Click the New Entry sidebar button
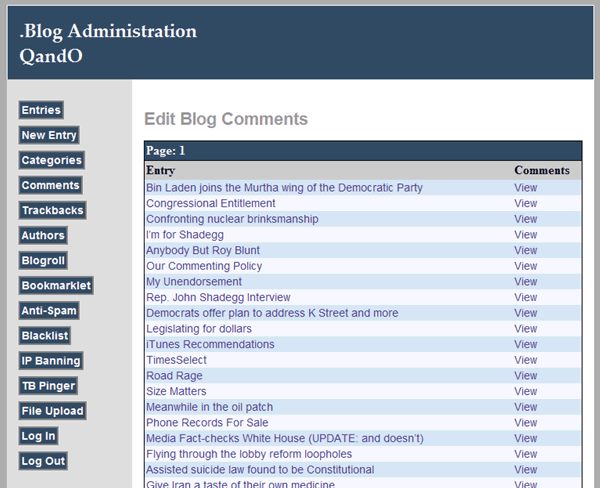The image size is (600, 488). [49, 135]
